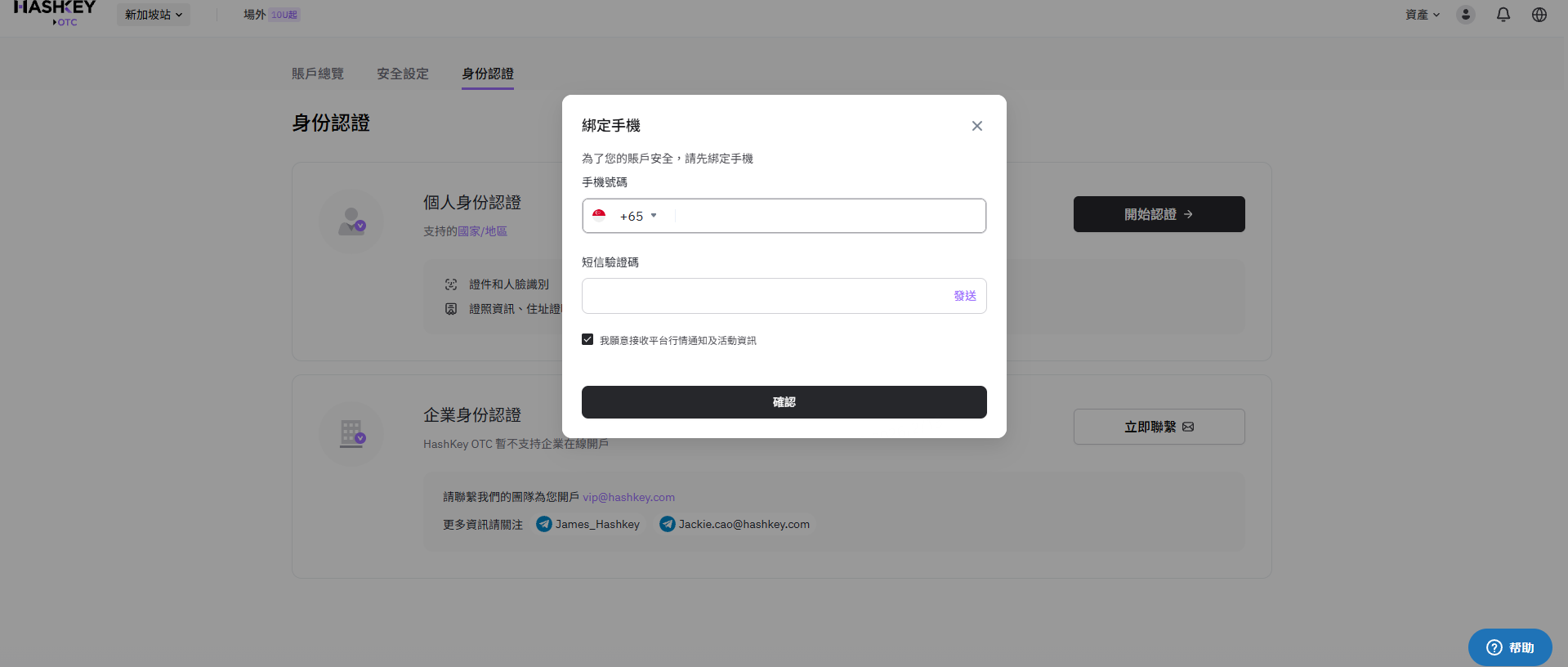The width and height of the screenshot is (1568, 667).
Task: Switch to the 安全設定 tab
Action: (403, 74)
